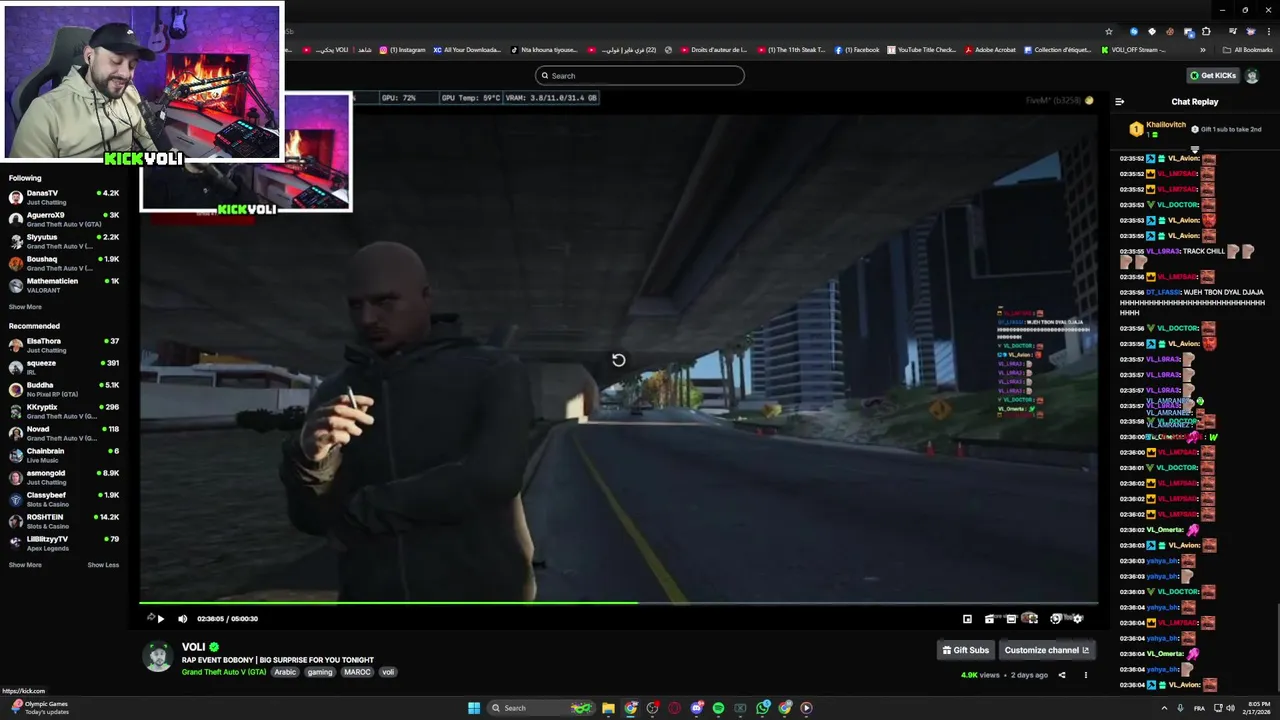Open Discord from the taskbar
Viewport: 1280px width, 720px height.
[697, 708]
